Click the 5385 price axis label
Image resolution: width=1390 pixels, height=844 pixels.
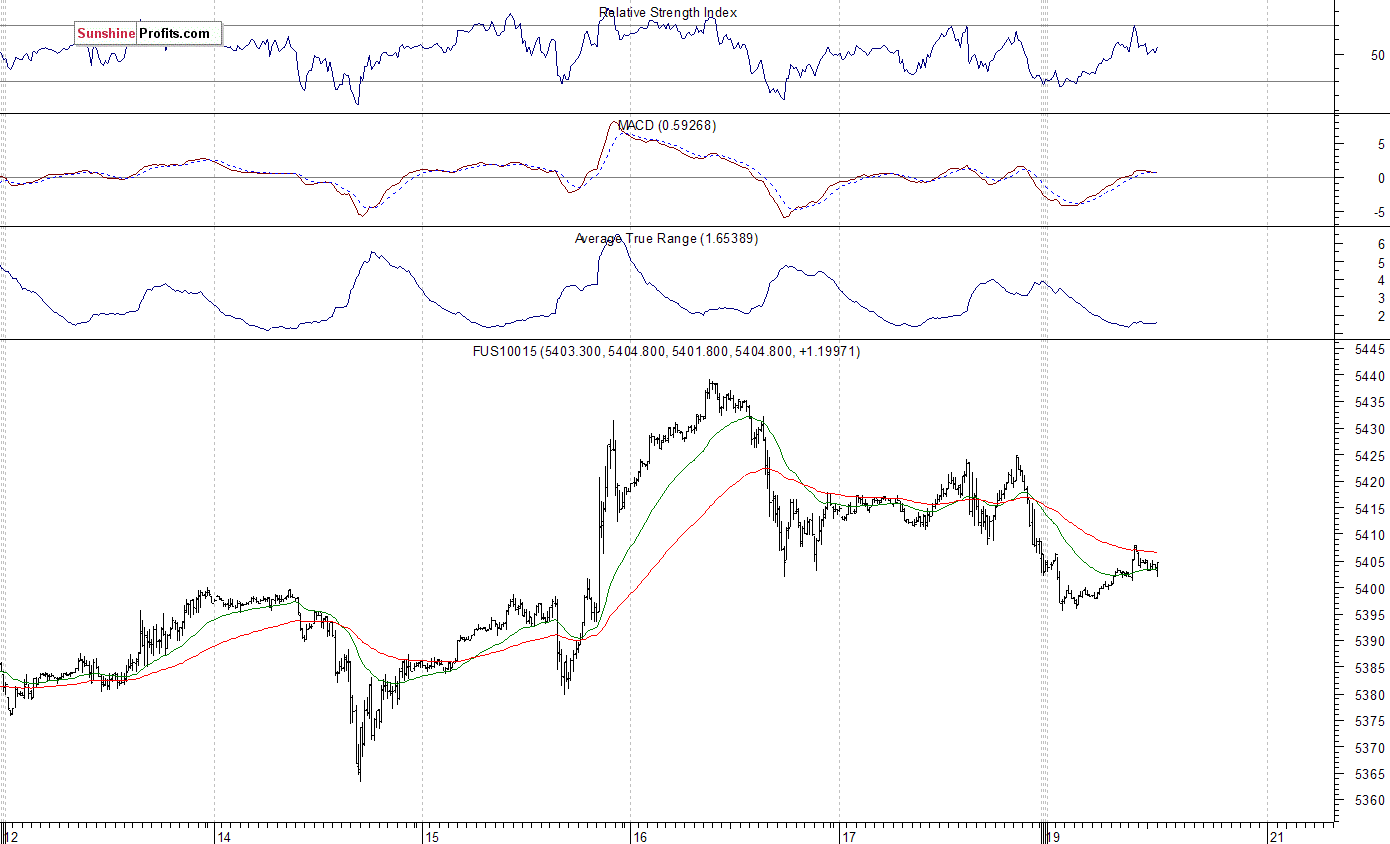click(x=1371, y=669)
